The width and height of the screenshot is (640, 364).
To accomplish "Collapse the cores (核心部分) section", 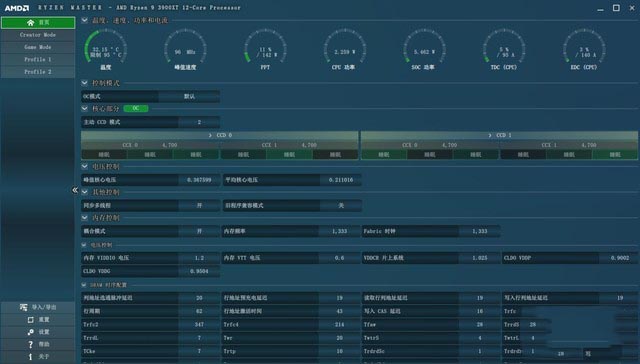I will coord(84,109).
